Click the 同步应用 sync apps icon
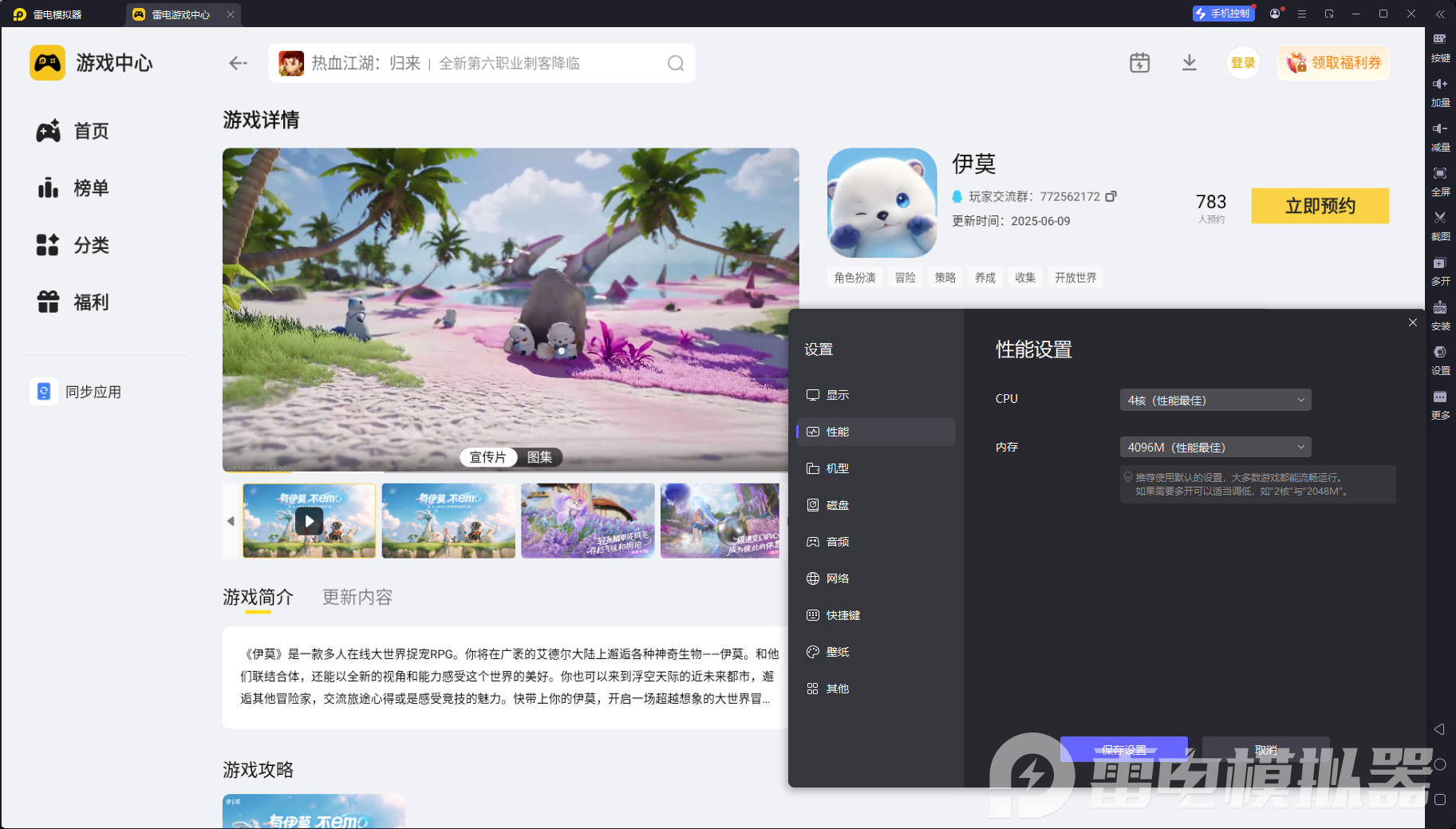 (x=44, y=391)
